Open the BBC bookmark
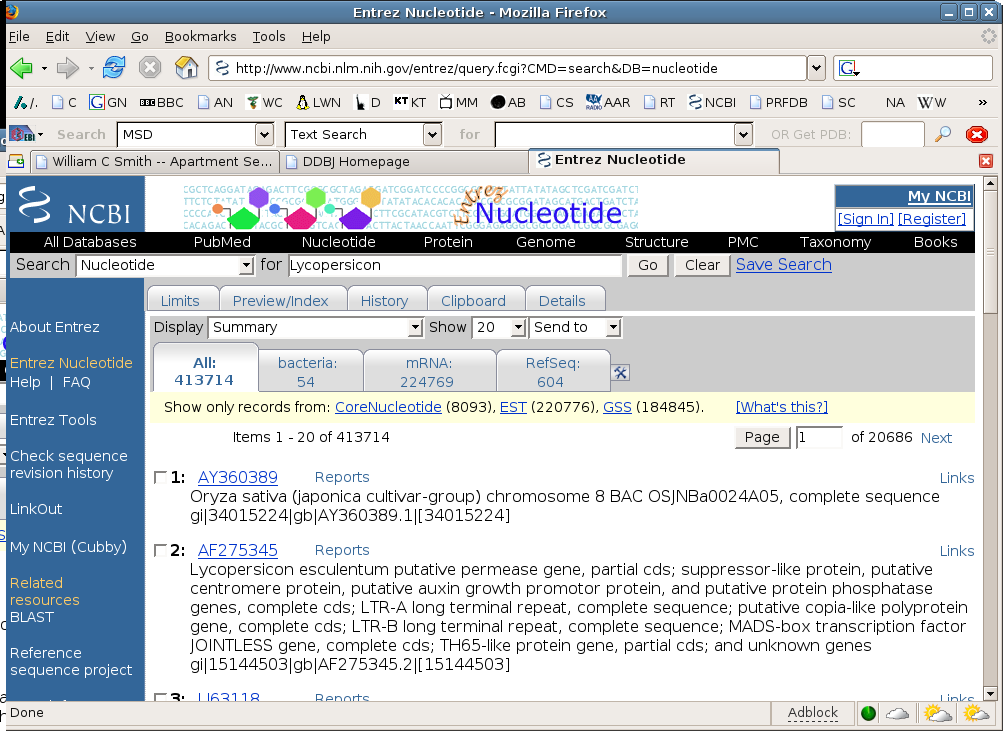 pos(161,102)
